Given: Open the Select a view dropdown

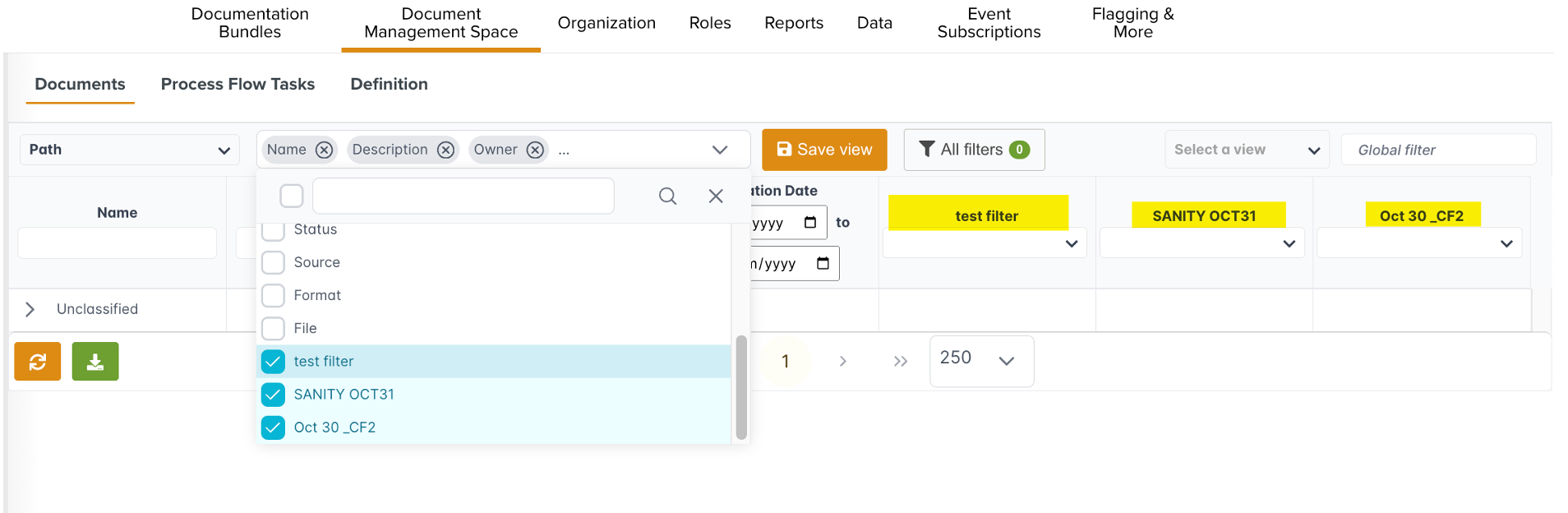Looking at the screenshot, I should pos(1246,150).
